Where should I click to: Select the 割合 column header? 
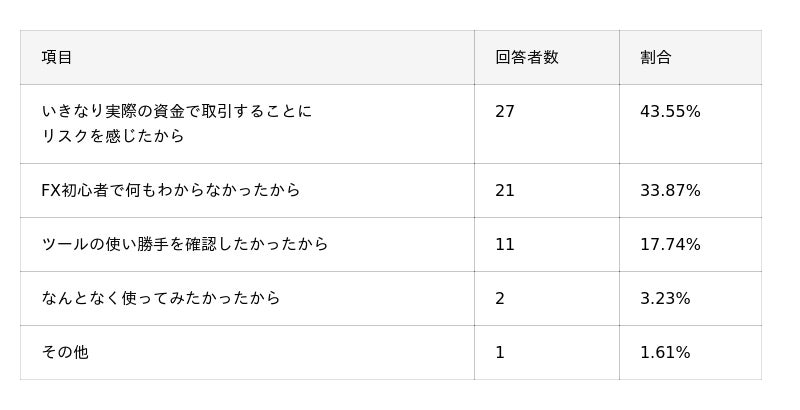tap(655, 58)
